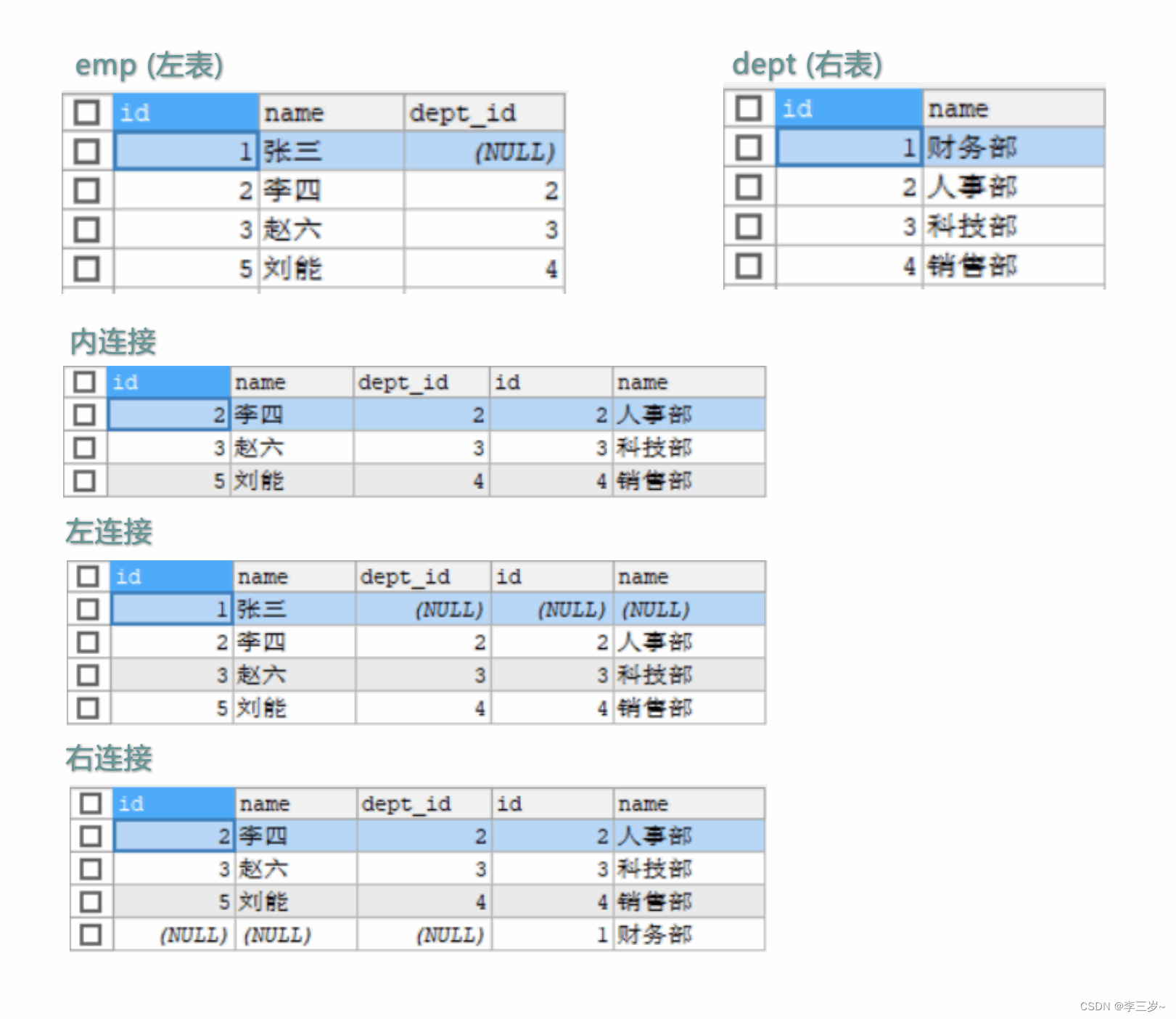Select the (NULL) dept name cell in 左连接 table
The width and height of the screenshot is (1176, 1019).
pyautogui.click(x=689, y=609)
